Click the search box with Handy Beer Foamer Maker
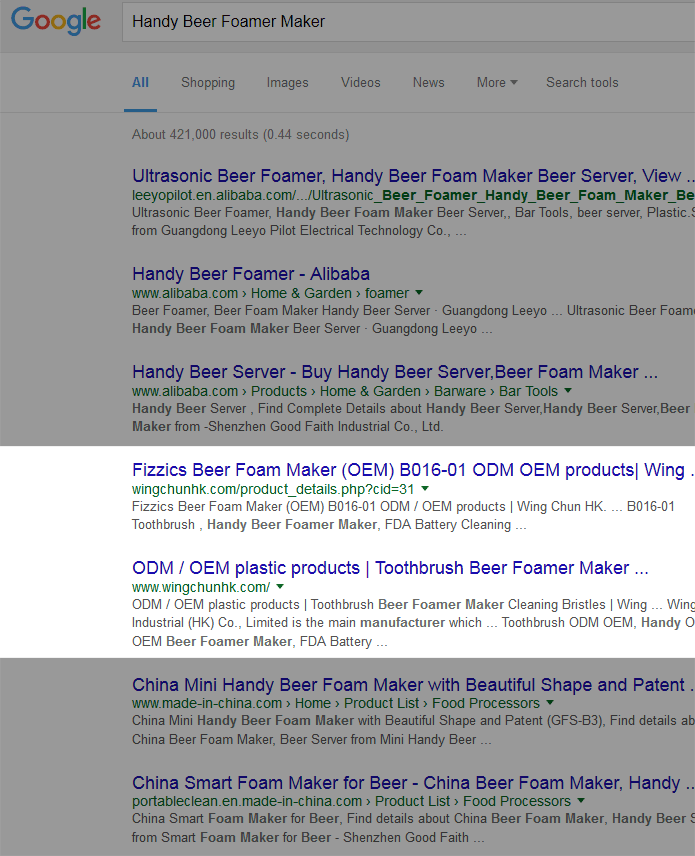The height and width of the screenshot is (856, 695). (400, 22)
